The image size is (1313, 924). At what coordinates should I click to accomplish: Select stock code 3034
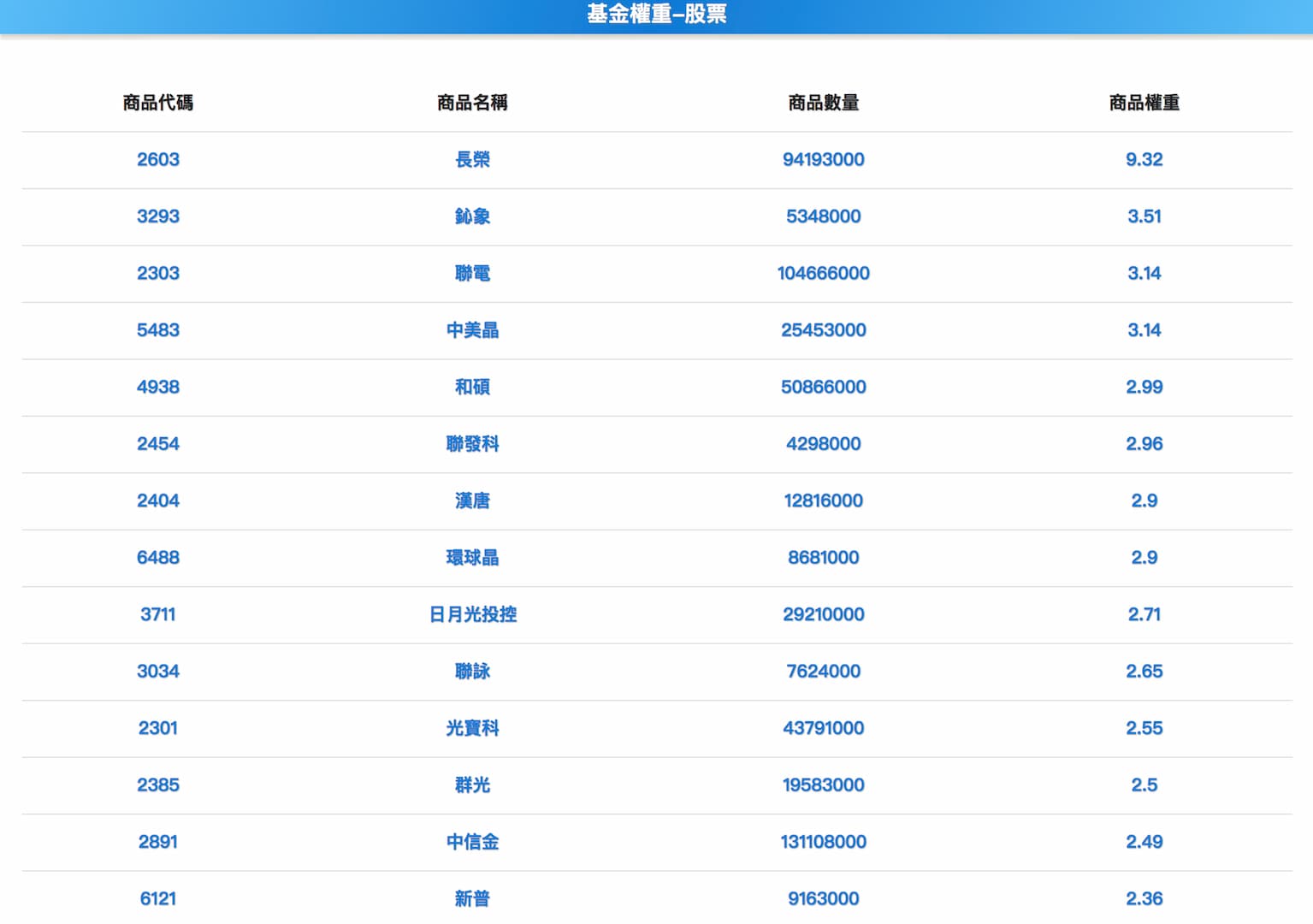[x=158, y=672]
